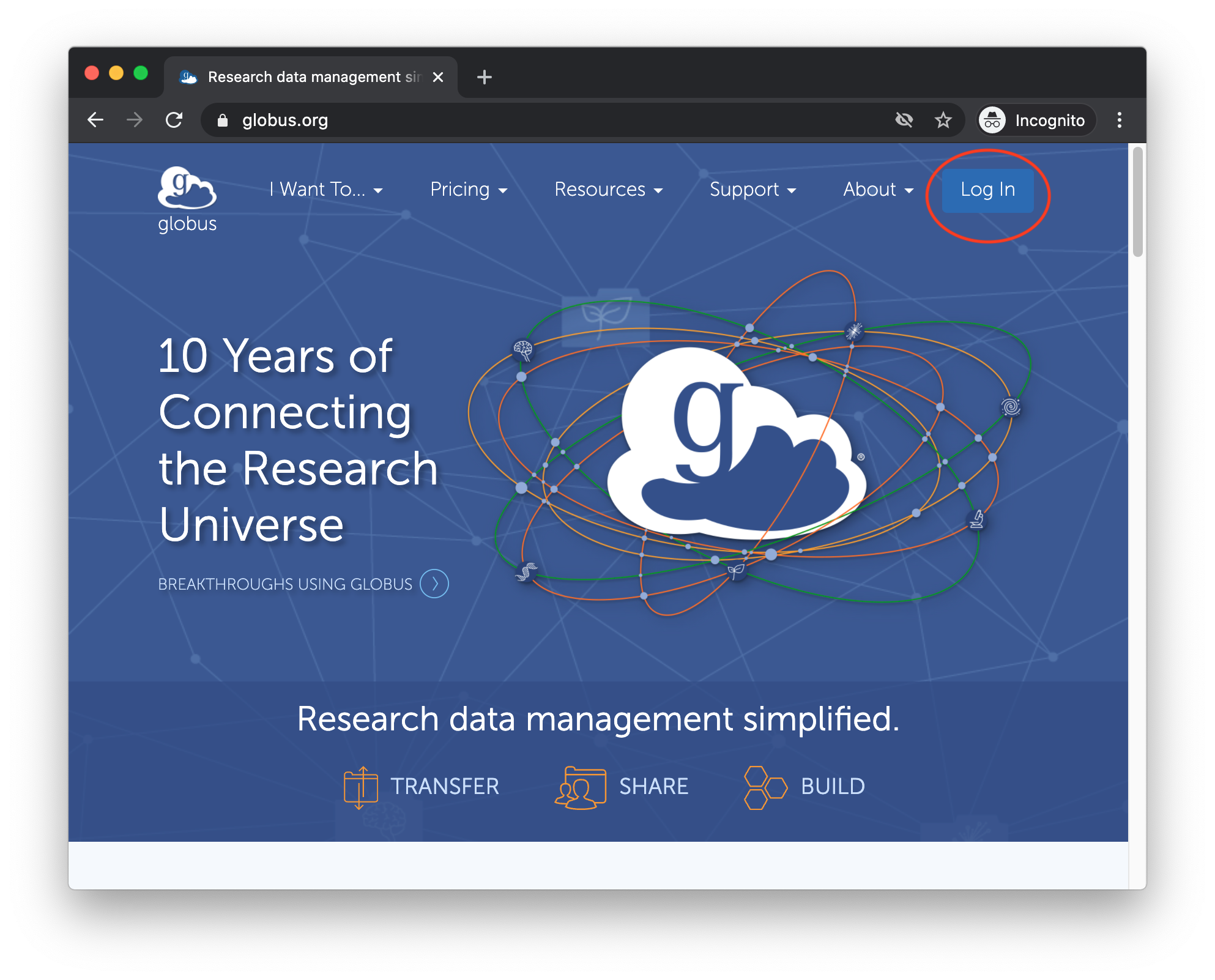Open Chrome three-dot menu
1215x980 pixels.
coord(1119,120)
